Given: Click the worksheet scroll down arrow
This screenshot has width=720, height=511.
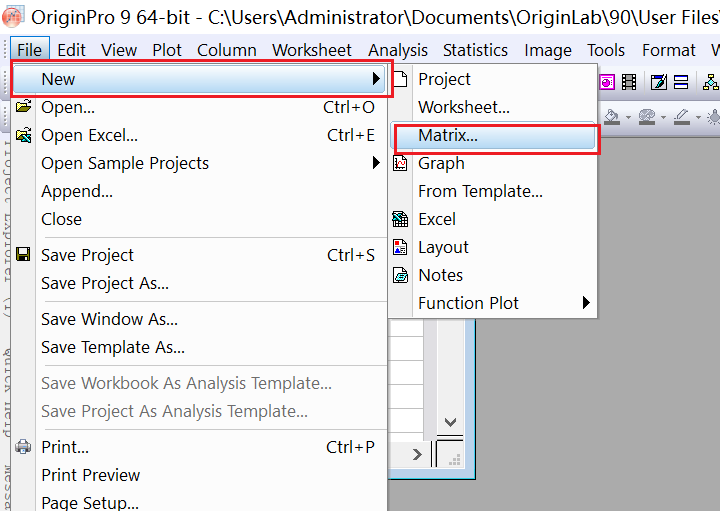Looking at the screenshot, I should [450, 422].
